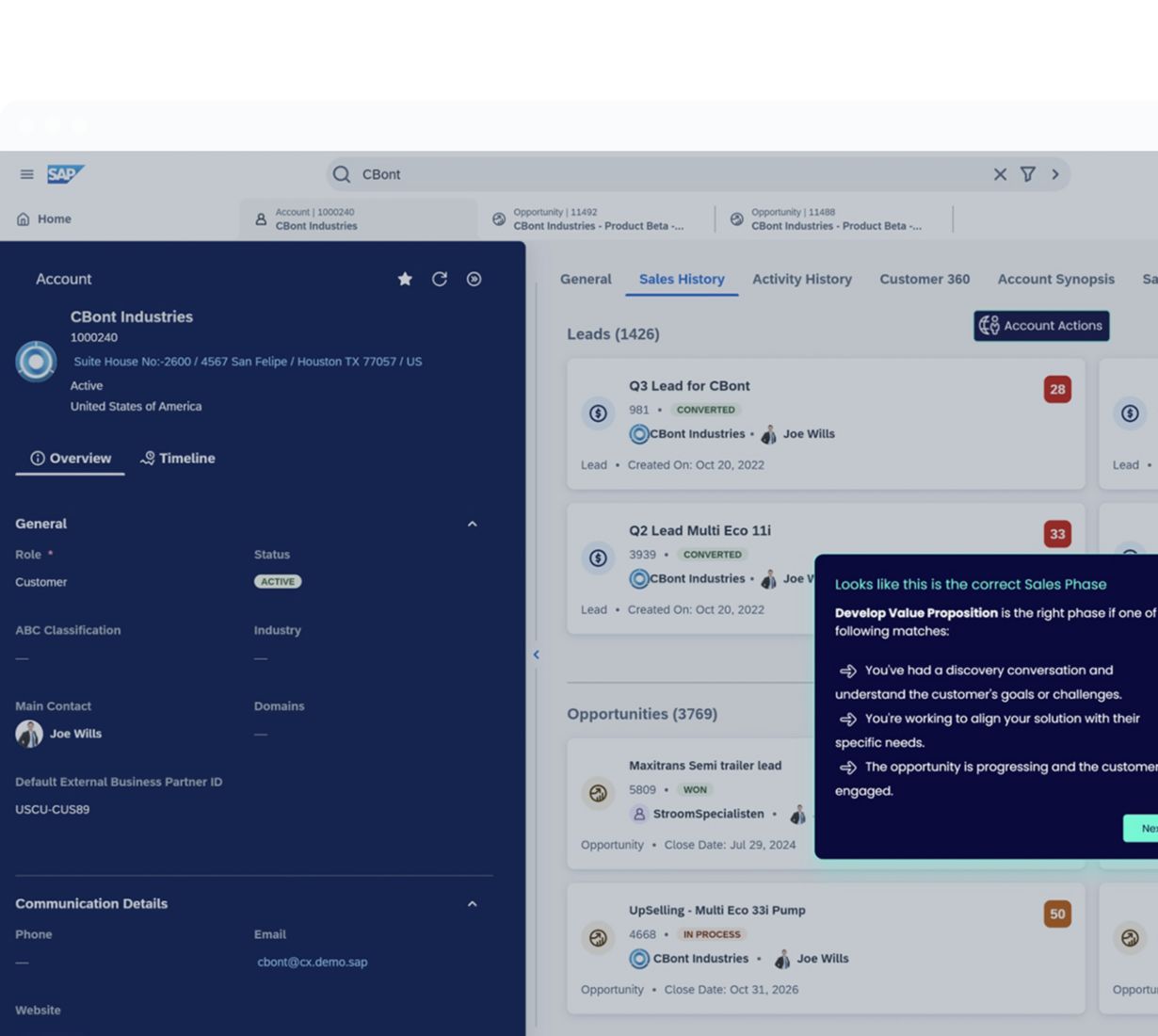Click into the CBont search field
The height and width of the screenshot is (1036, 1158).
tap(659, 174)
